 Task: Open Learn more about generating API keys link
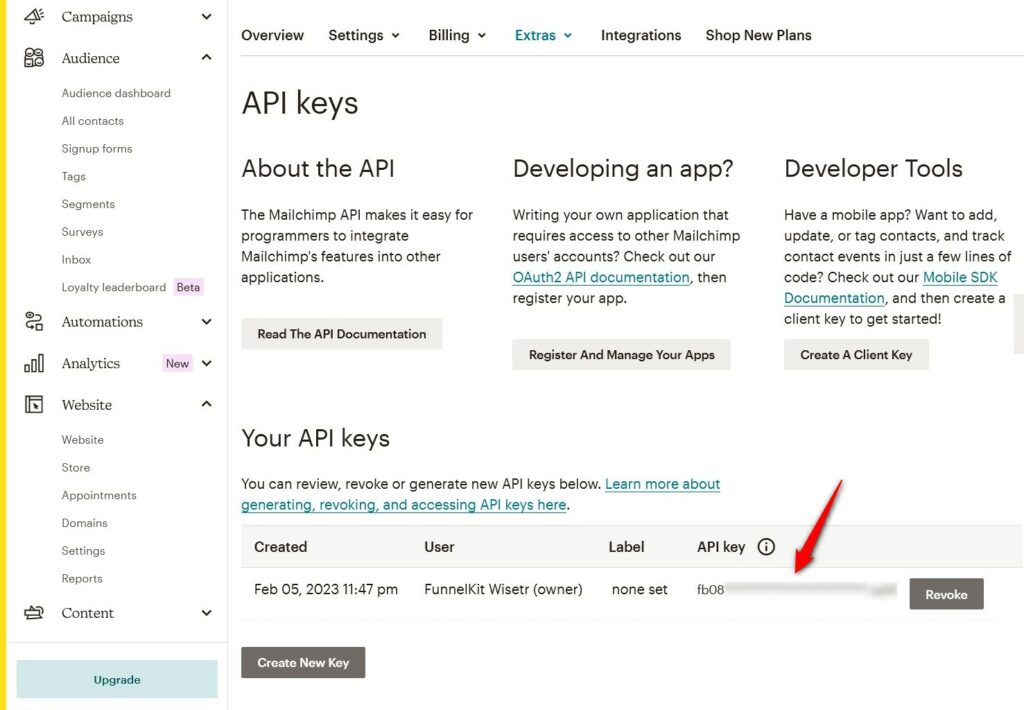(x=481, y=494)
